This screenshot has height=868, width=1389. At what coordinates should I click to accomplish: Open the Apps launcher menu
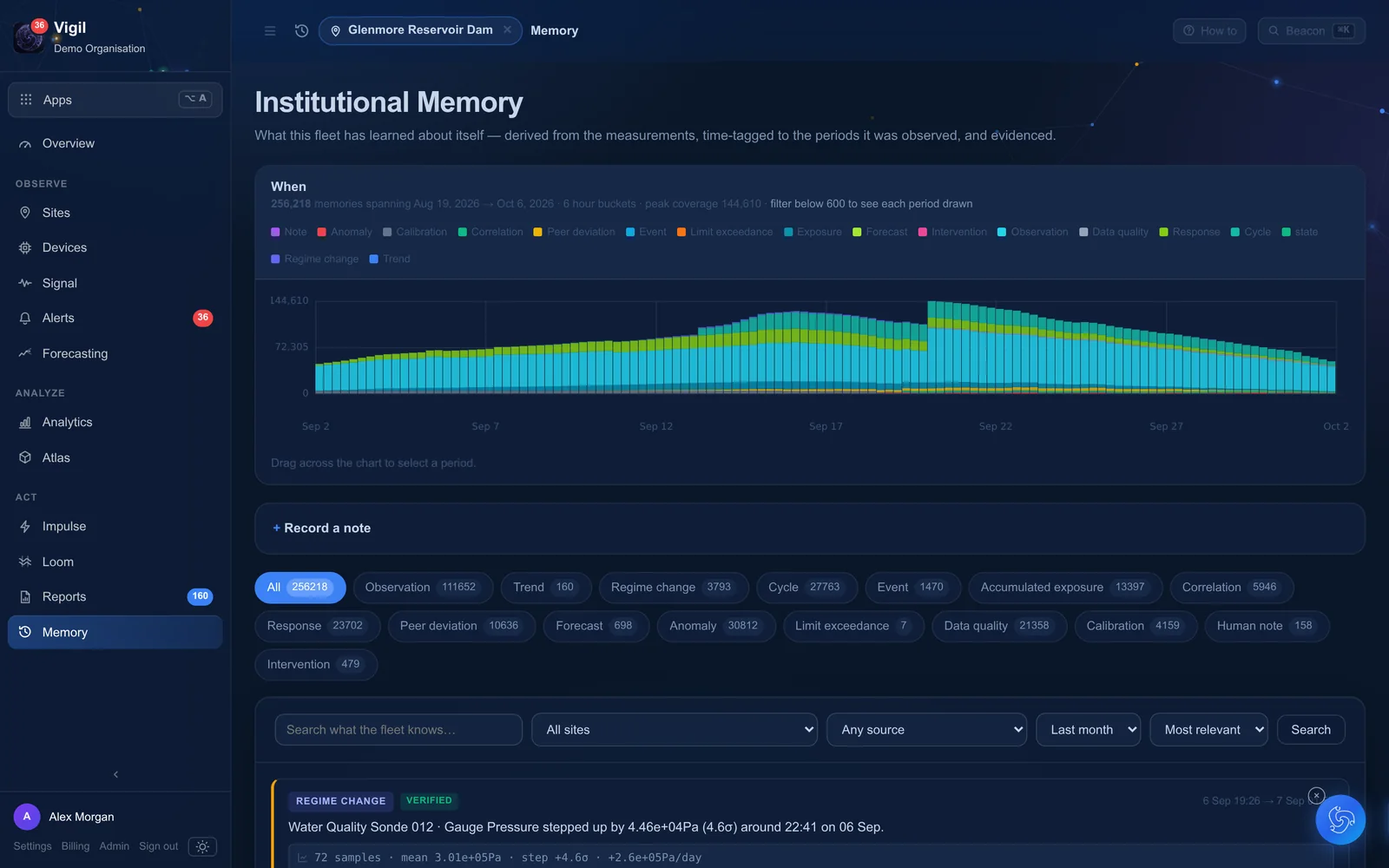coord(115,100)
